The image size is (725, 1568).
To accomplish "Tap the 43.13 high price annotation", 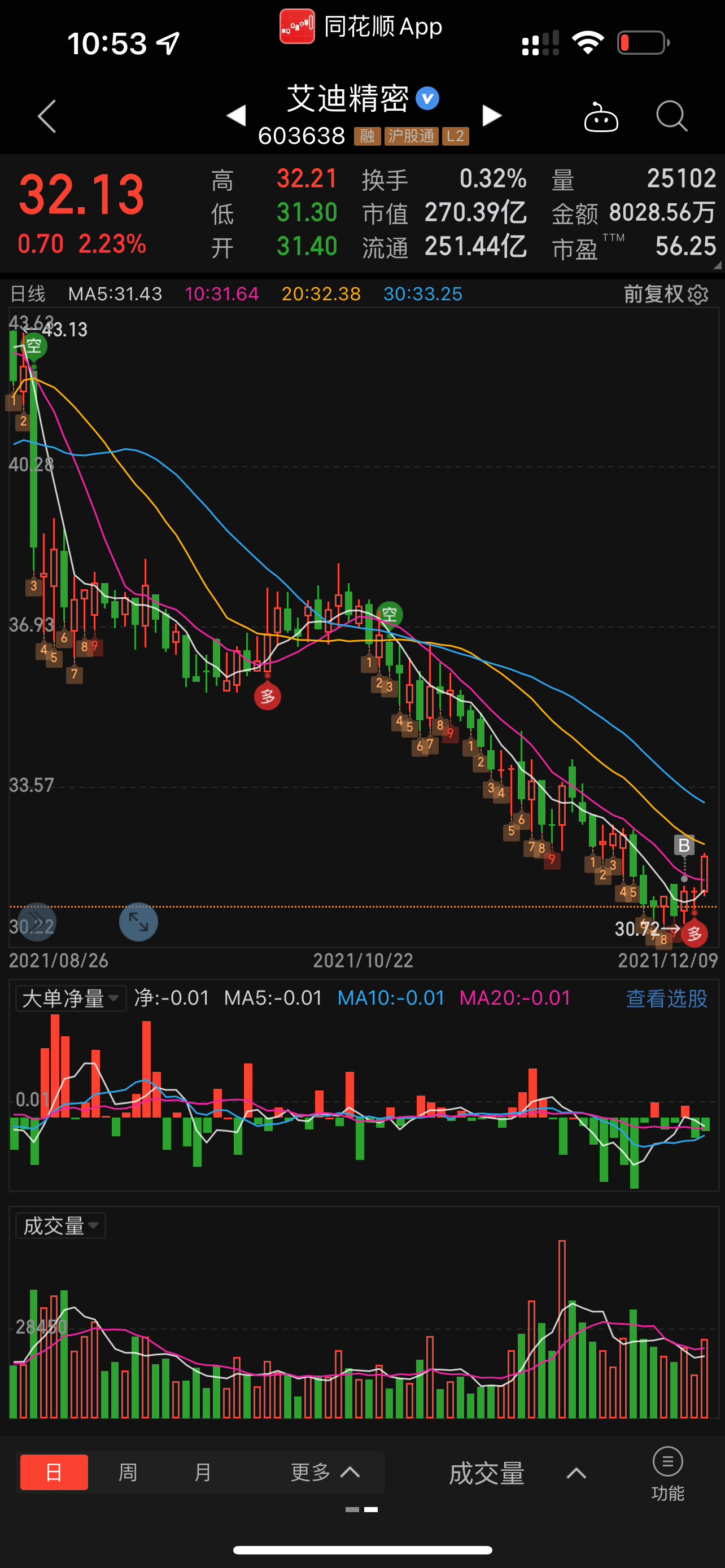I will (x=64, y=330).
